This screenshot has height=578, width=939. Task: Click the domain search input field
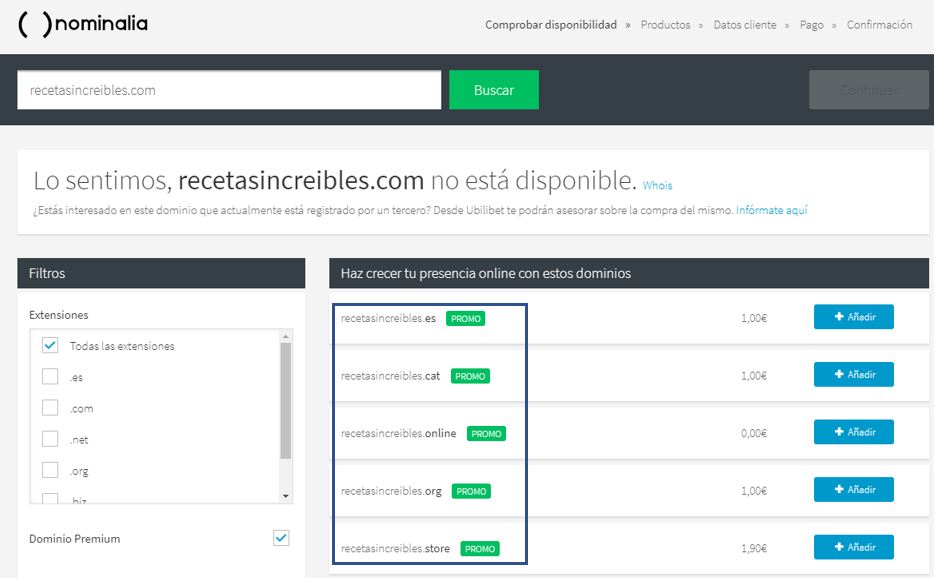click(x=229, y=90)
